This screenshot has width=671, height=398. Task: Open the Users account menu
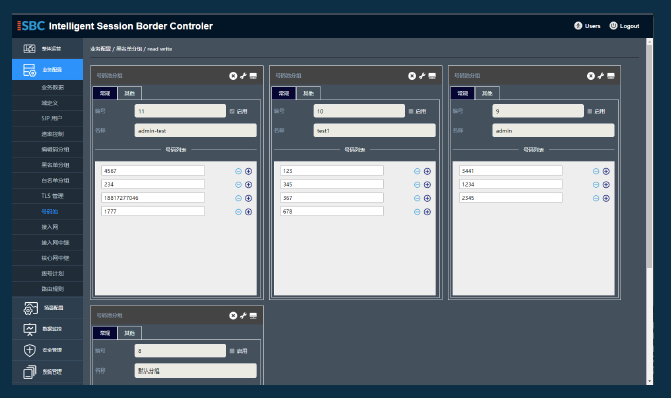click(587, 26)
